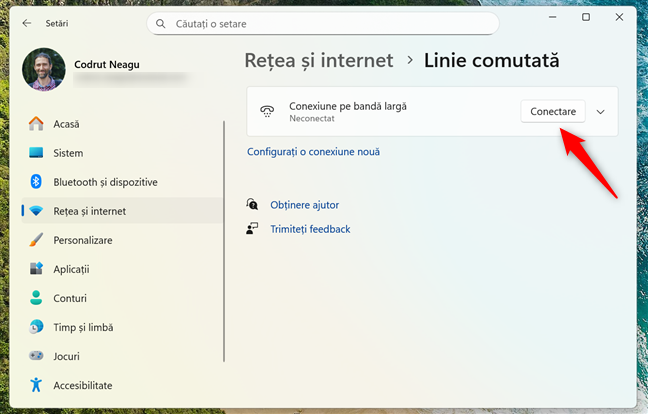The image size is (648, 414).
Task: Select the Personalizare paintbrush icon
Action: pos(36,240)
